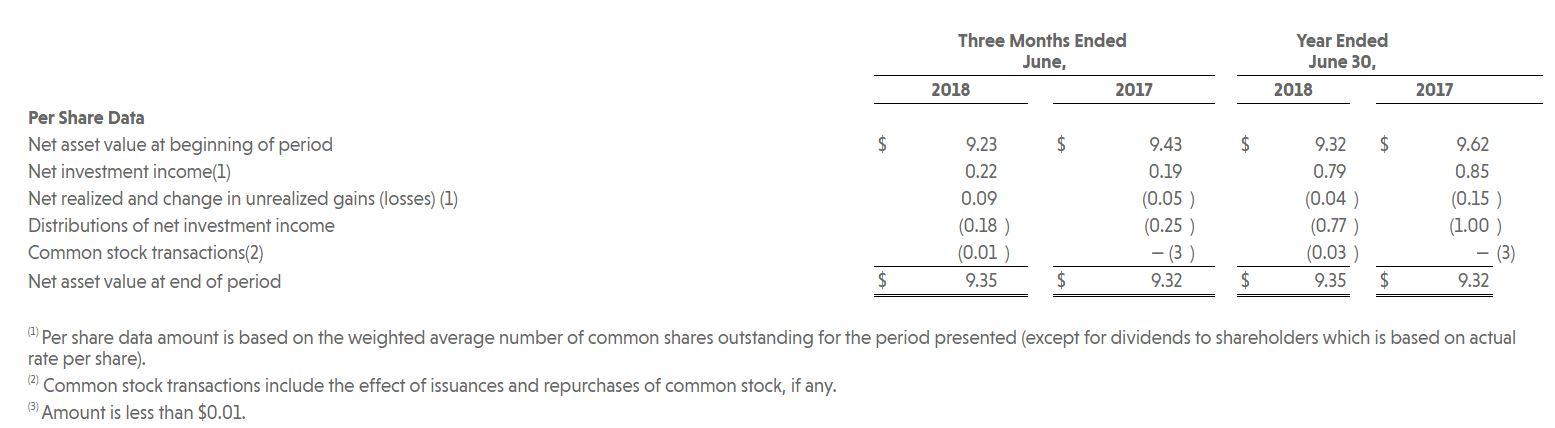Click the (1.00) distributions value
The width and height of the screenshot is (1555, 428).
pyautogui.click(x=1476, y=226)
